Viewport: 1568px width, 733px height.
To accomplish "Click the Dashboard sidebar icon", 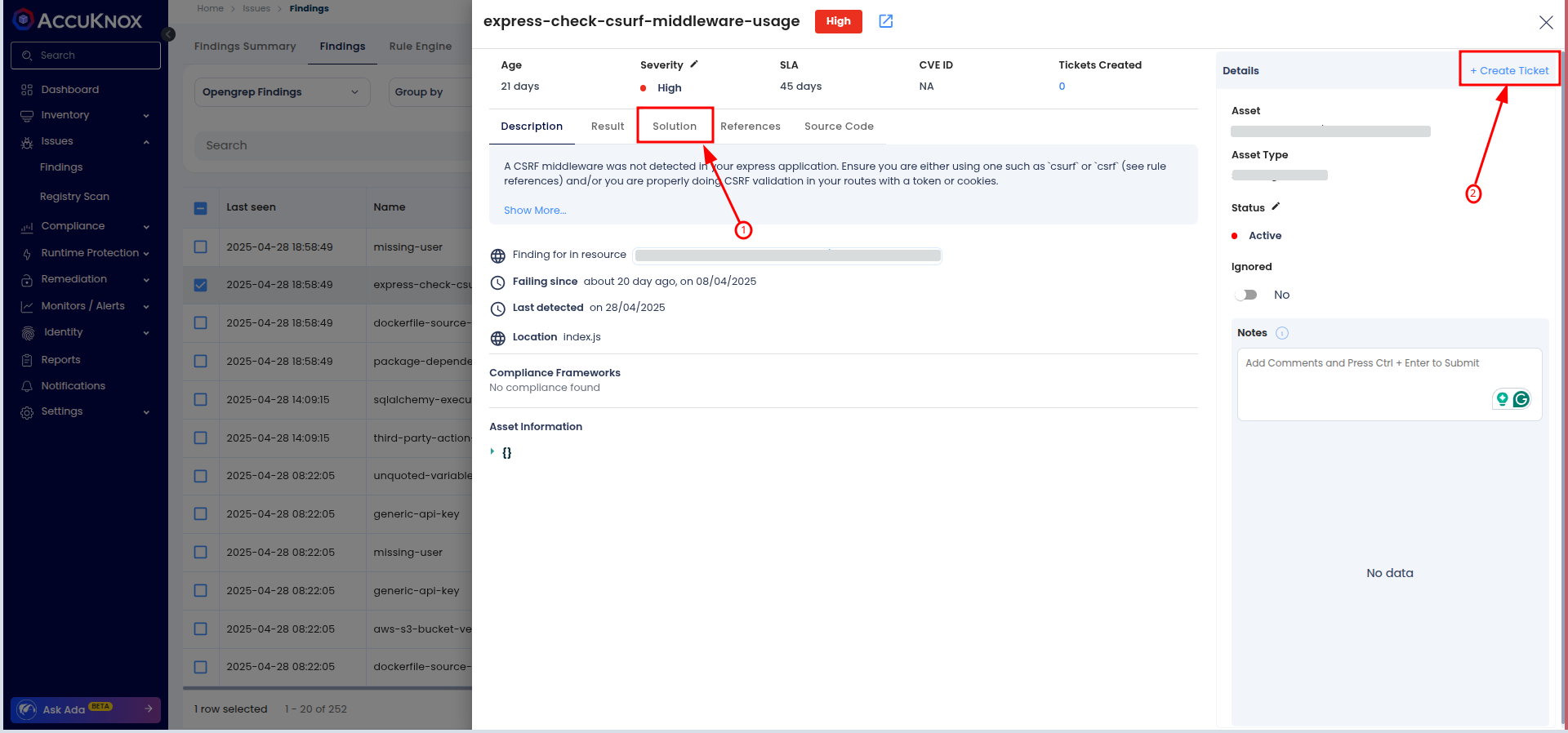I will pos(27,90).
